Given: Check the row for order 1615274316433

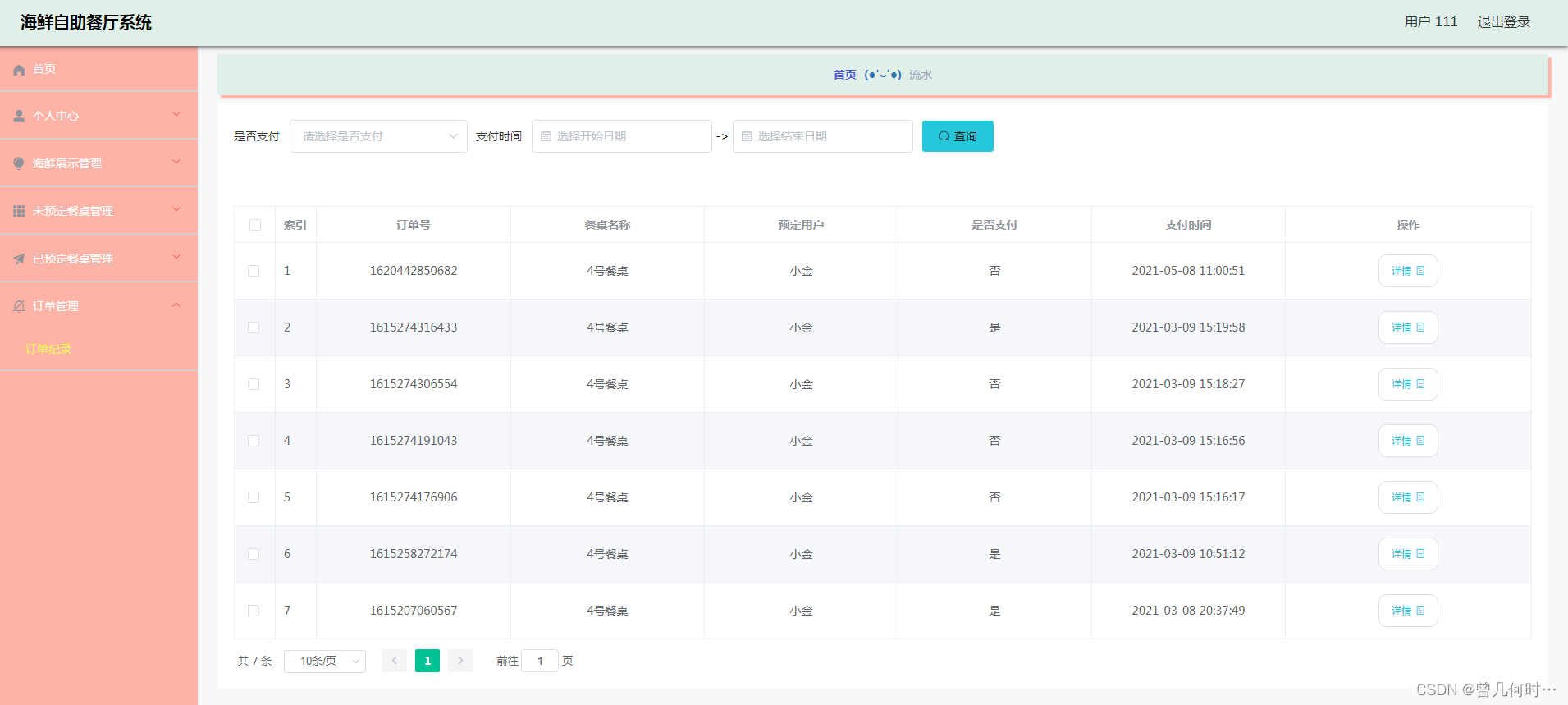Looking at the screenshot, I should click(x=254, y=327).
